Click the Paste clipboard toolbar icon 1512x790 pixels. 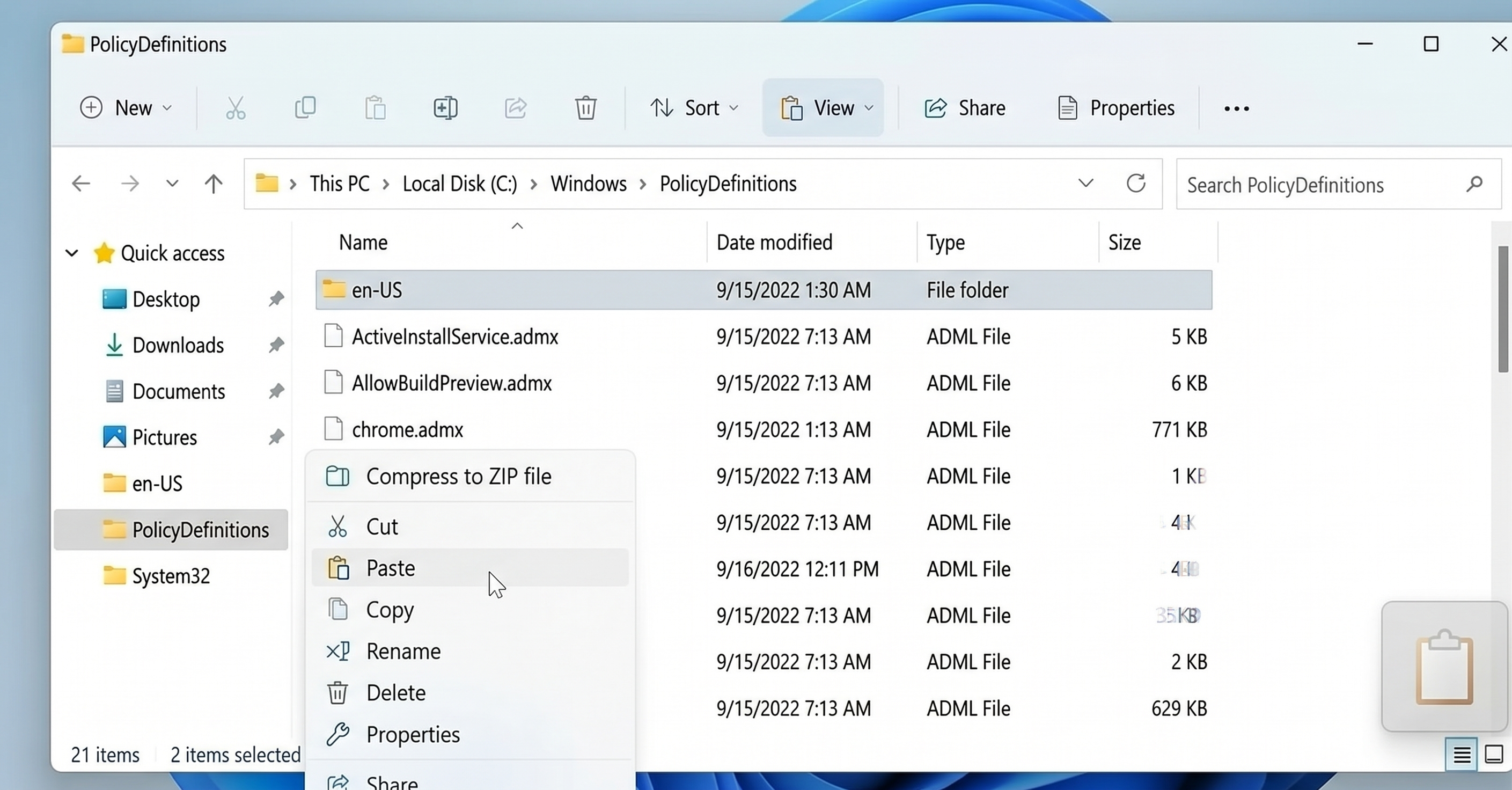pos(375,108)
